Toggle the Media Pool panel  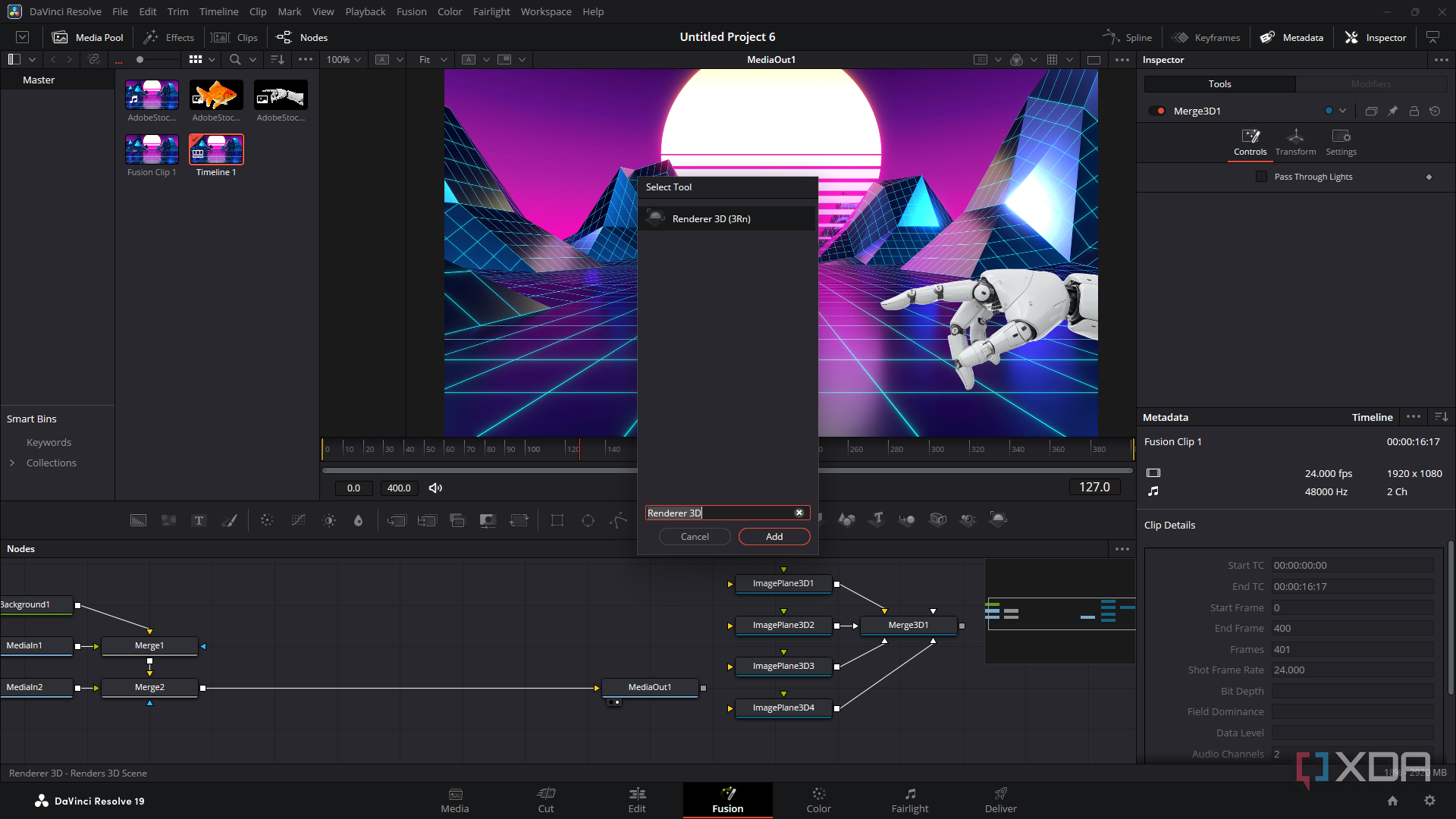pos(88,37)
